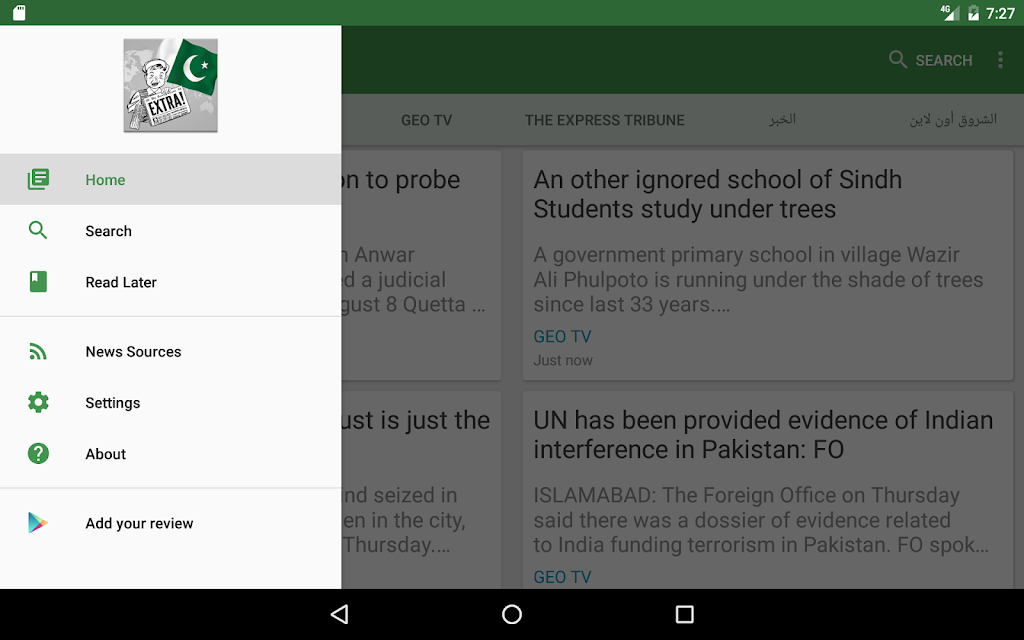1024x640 pixels.
Task: Tap the Settings gear icon
Action: (x=38, y=402)
